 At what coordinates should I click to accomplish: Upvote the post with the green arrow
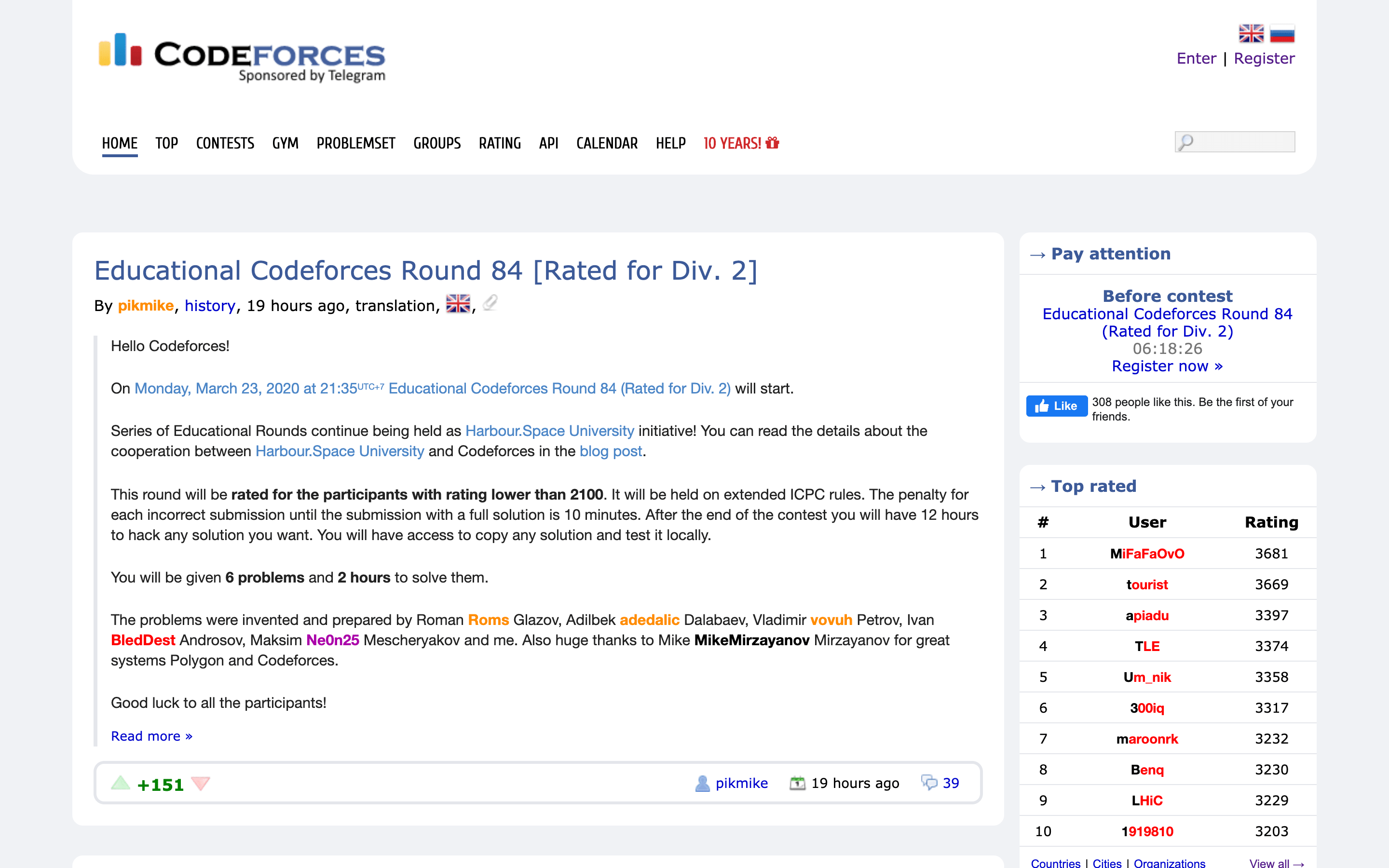121,783
